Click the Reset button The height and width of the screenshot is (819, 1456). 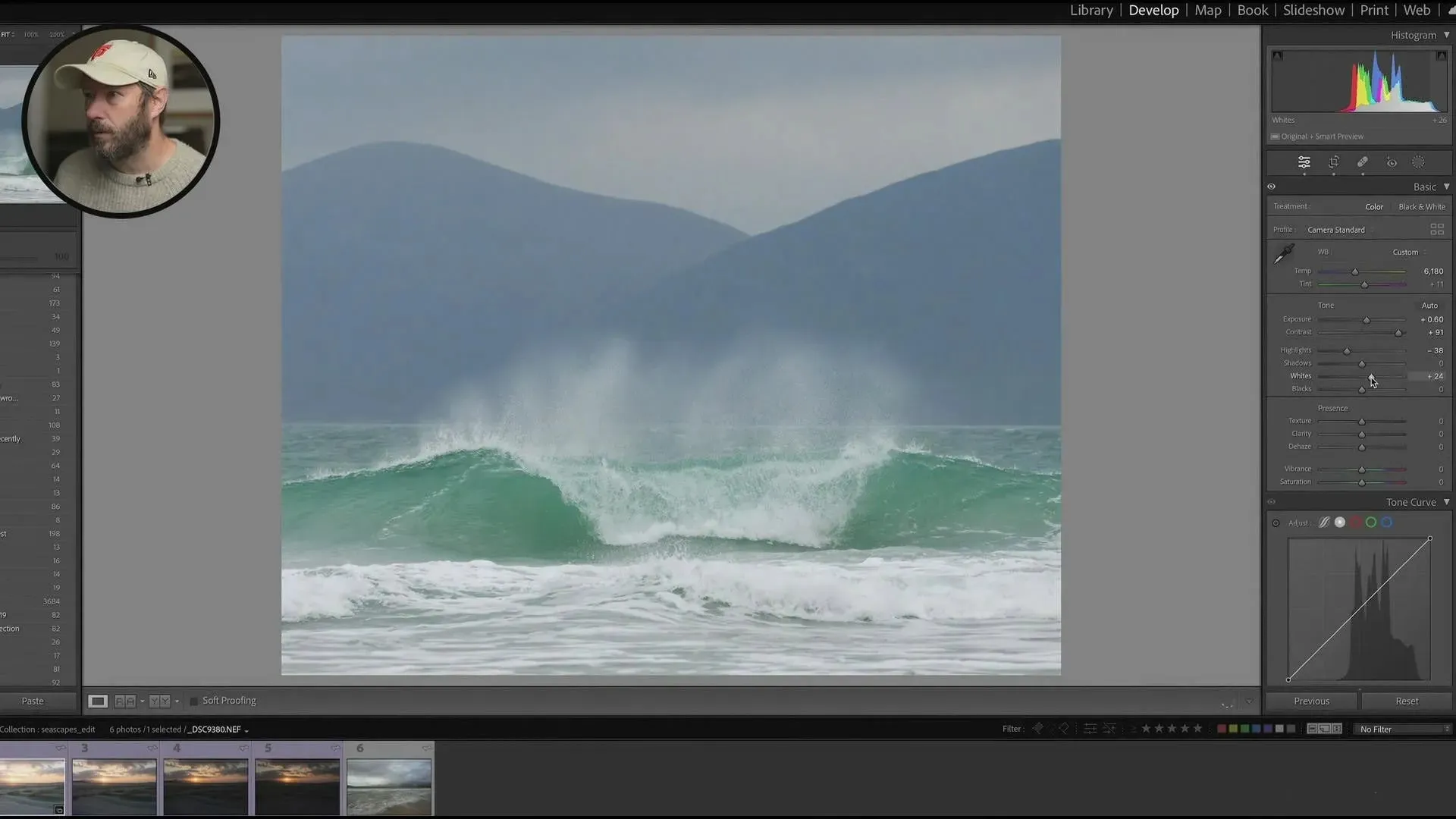1407,701
